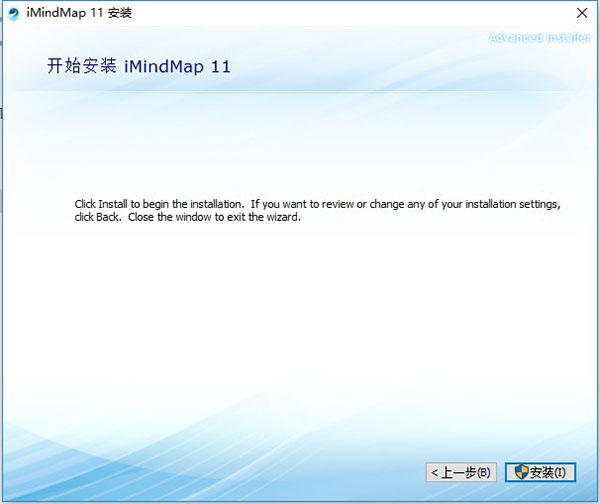
Task: Click the word Install in the instructions
Action: coord(113,204)
